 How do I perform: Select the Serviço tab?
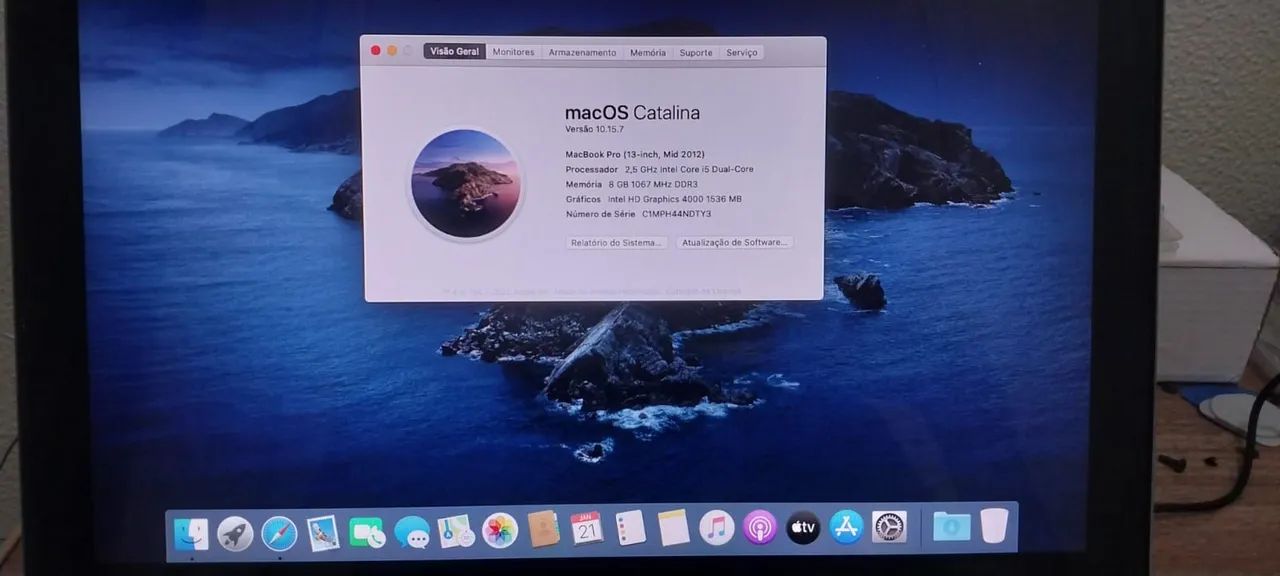click(741, 51)
